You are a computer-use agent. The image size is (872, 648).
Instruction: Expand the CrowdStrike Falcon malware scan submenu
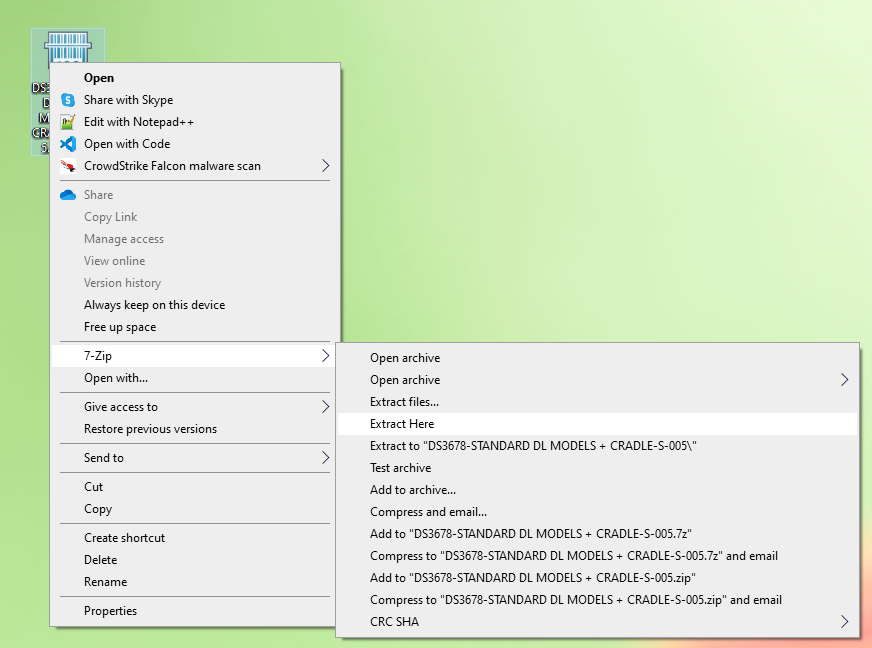tap(326, 166)
